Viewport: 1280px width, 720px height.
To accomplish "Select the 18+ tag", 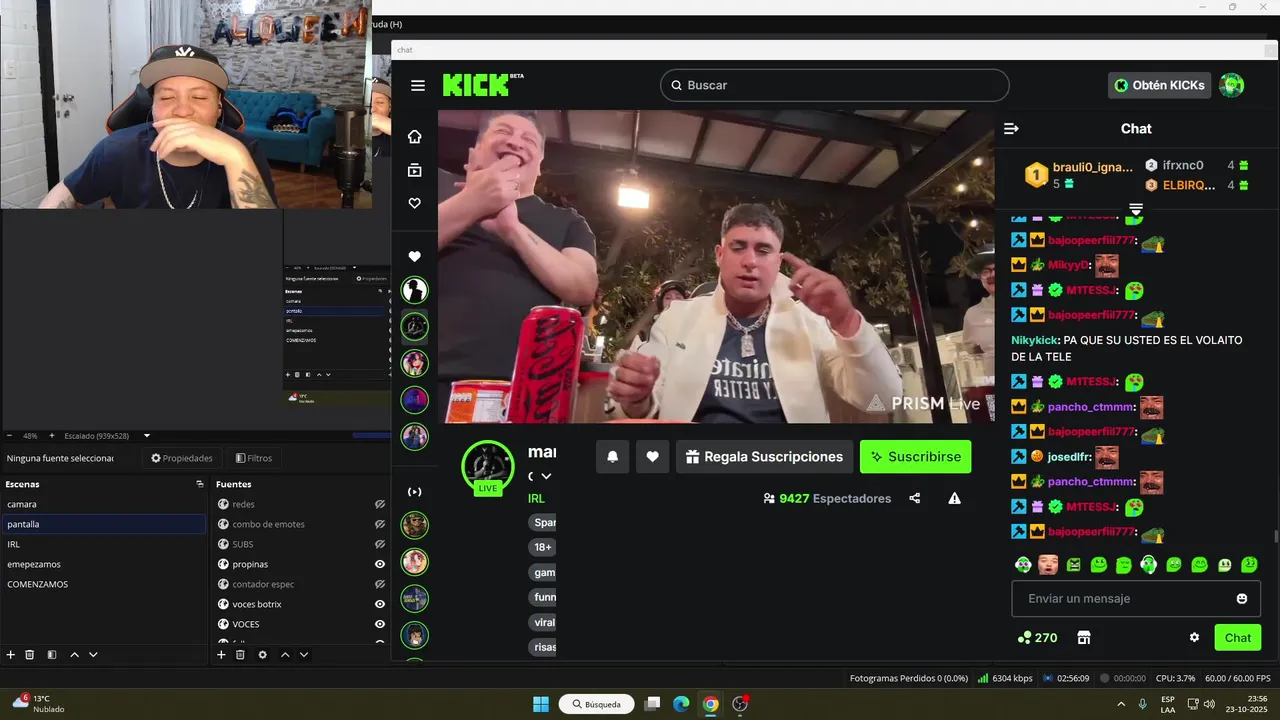I will 542,547.
